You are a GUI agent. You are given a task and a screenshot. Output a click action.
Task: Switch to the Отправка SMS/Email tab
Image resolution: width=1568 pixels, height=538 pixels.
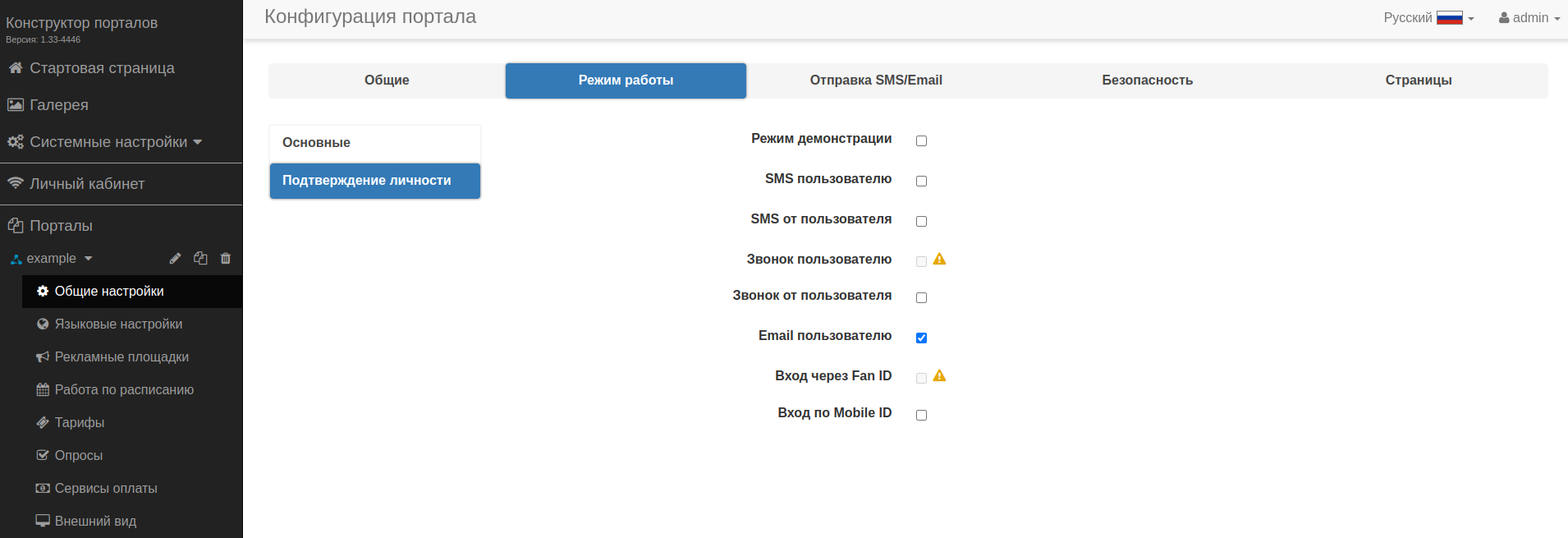coord(876,80)
